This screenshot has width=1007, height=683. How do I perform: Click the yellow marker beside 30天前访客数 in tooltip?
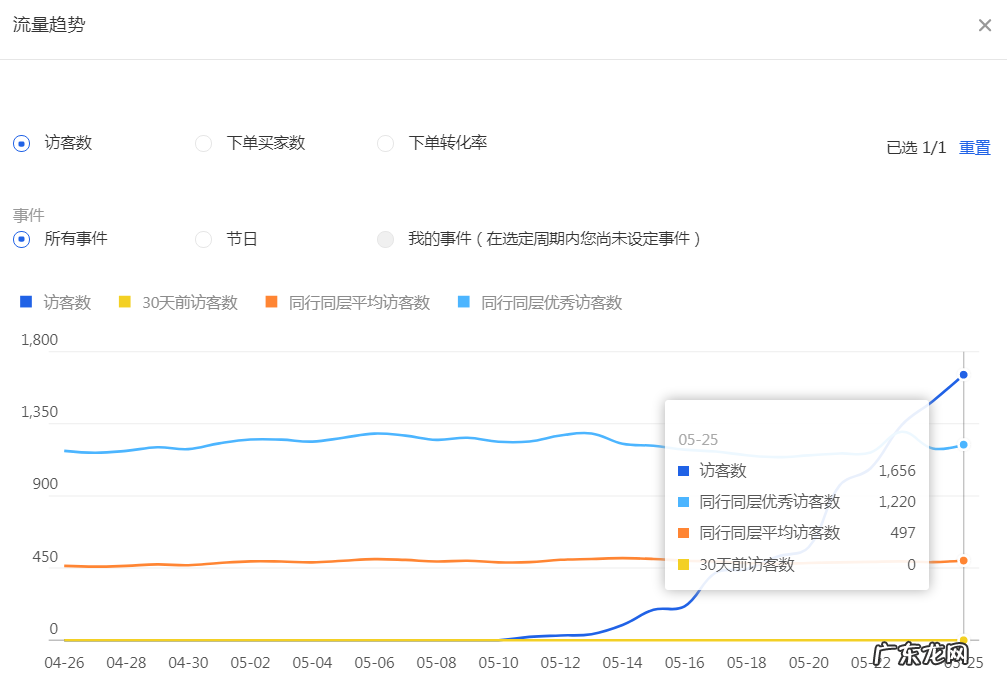[x=683, y=563]
